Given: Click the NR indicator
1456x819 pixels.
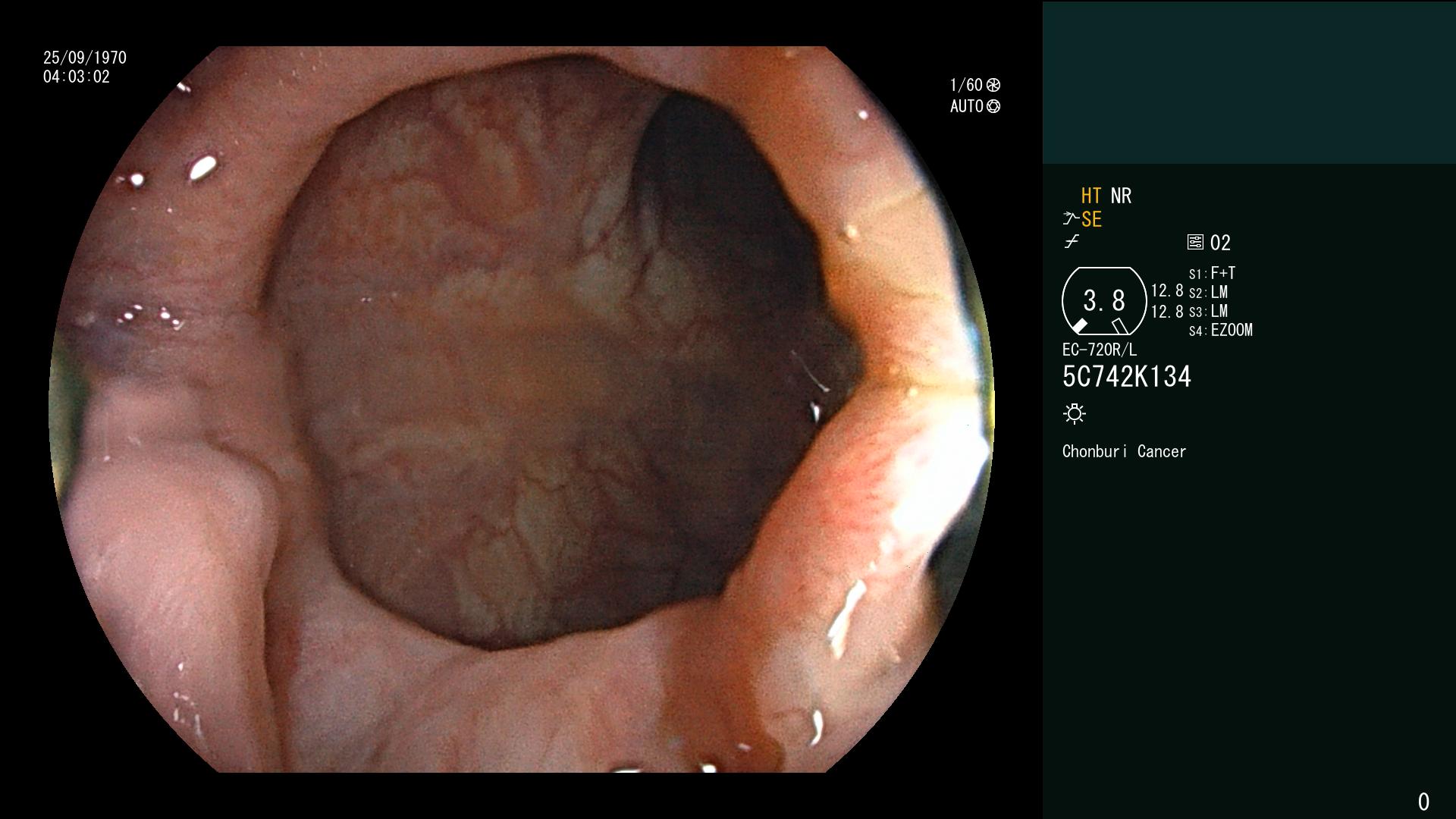Looking at the screenshot, I should click(x=1121, y=196).
